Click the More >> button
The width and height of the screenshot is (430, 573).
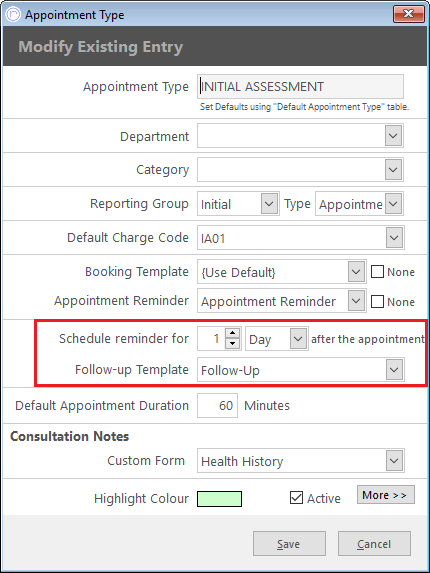pyautogui.click(x=386, y=495)
